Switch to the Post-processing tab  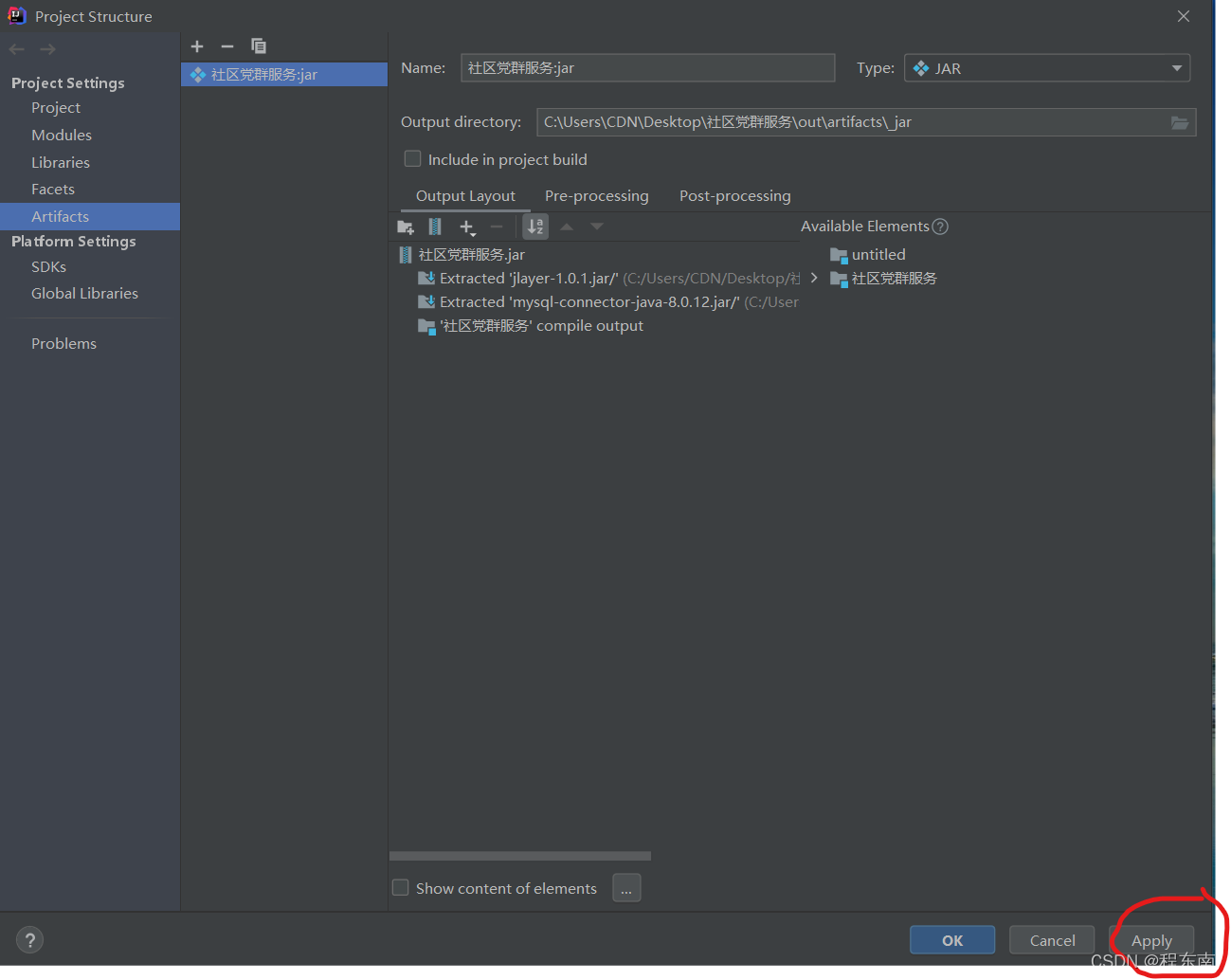coord(735,196)
